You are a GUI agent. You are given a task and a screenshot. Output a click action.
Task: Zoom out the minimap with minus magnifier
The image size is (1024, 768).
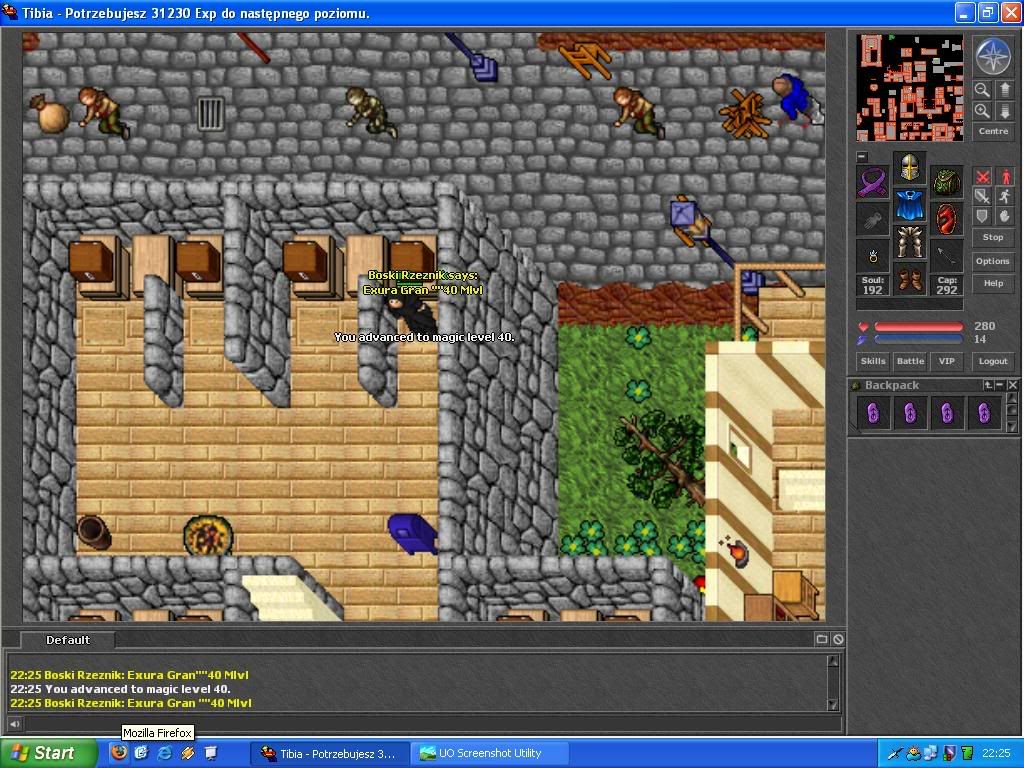coord(982,89)
